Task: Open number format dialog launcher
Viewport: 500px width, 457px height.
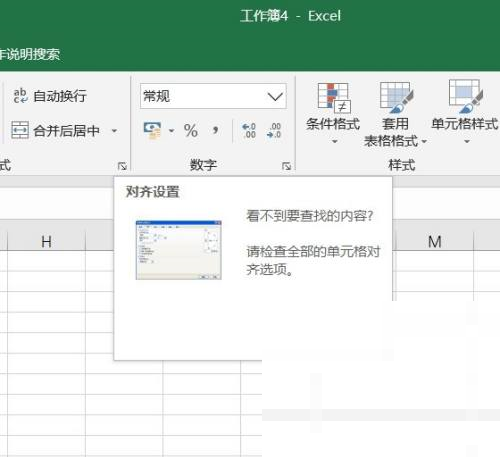Action: coord(286,166)
